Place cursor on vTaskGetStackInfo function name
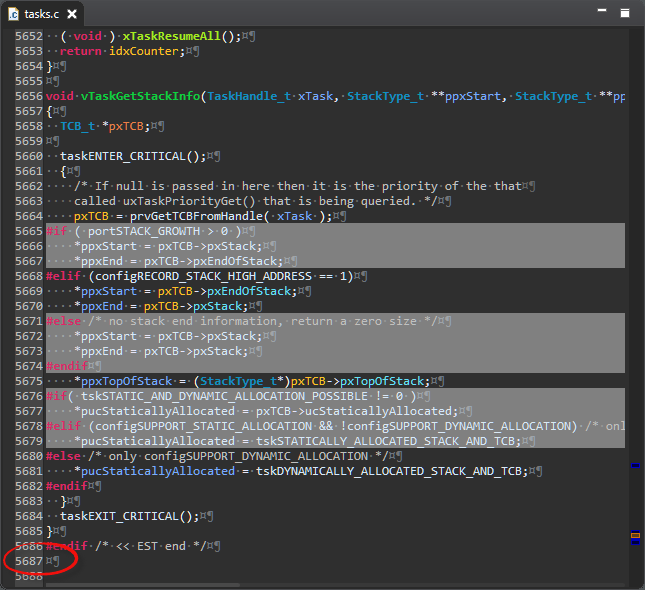Viewport: 645px width, 590px height. tap(140, 96)
